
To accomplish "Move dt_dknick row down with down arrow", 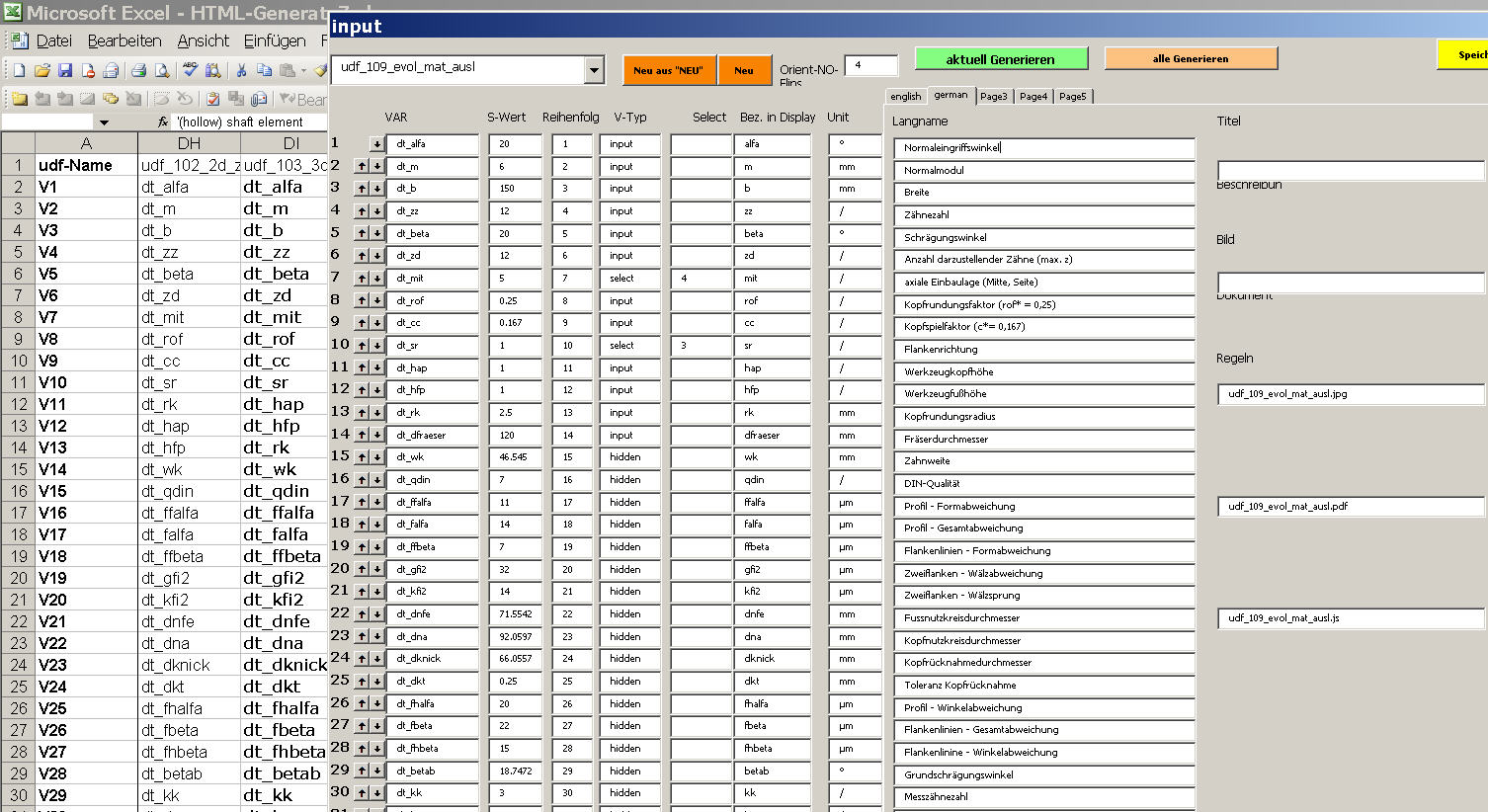I will click(377, 659).
